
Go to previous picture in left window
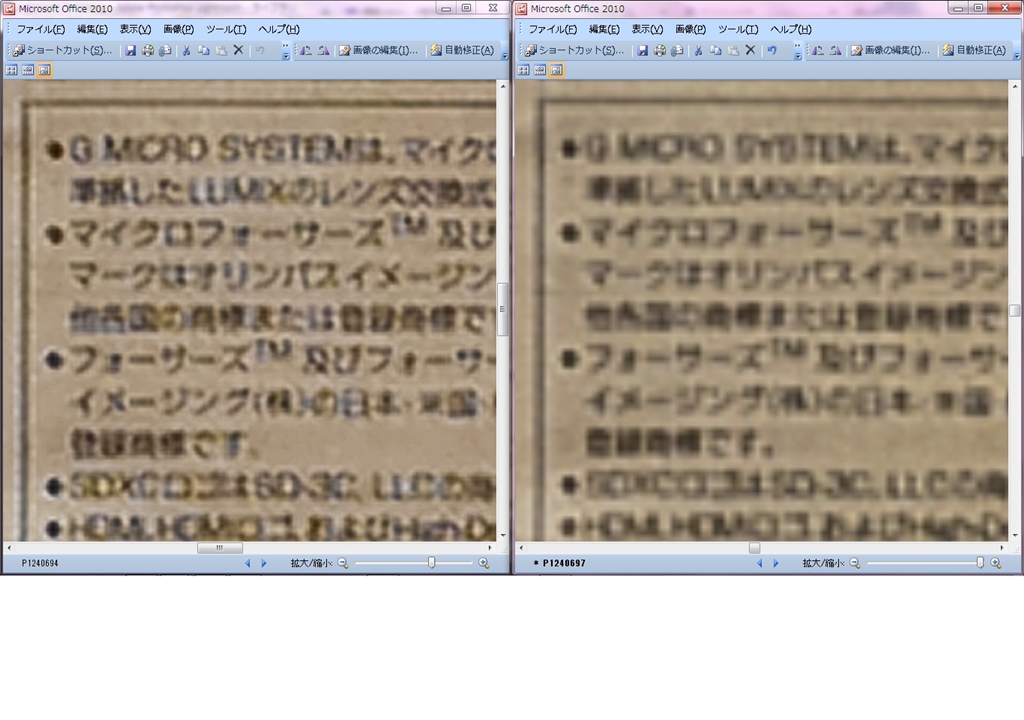pyautogui.click(x=247, y=563)
